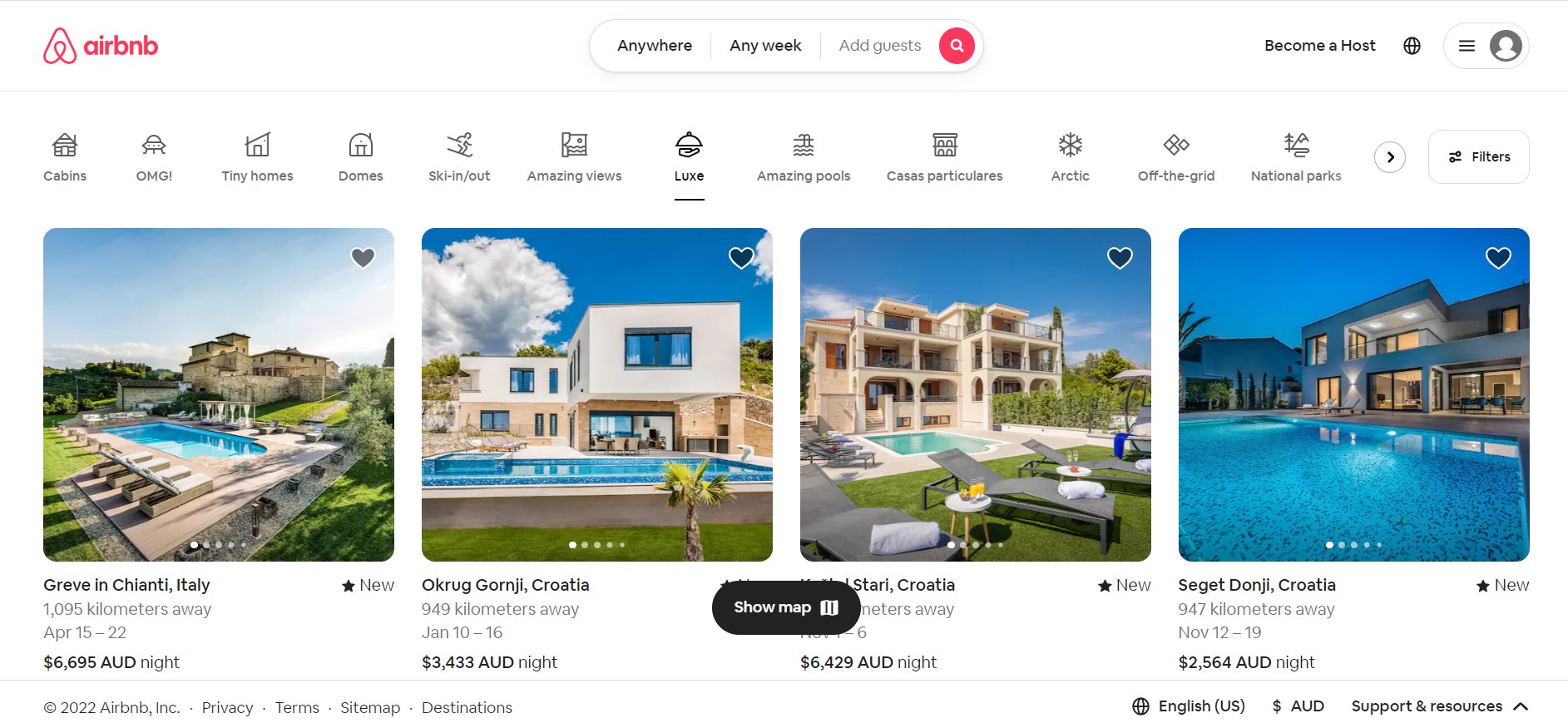
Task: Toggle wishlist heart on Greve in Chianti listing
Action: click(363, 258)
